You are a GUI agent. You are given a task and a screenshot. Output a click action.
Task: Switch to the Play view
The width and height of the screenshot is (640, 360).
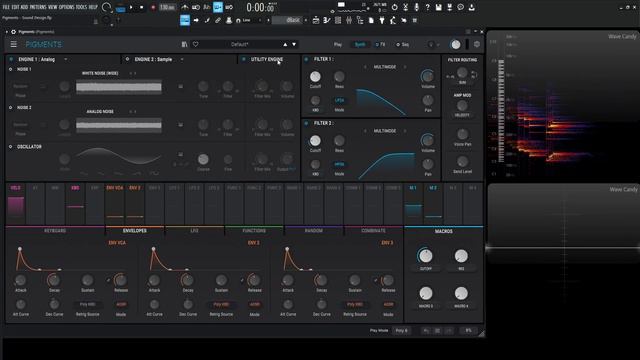(338, 44)
